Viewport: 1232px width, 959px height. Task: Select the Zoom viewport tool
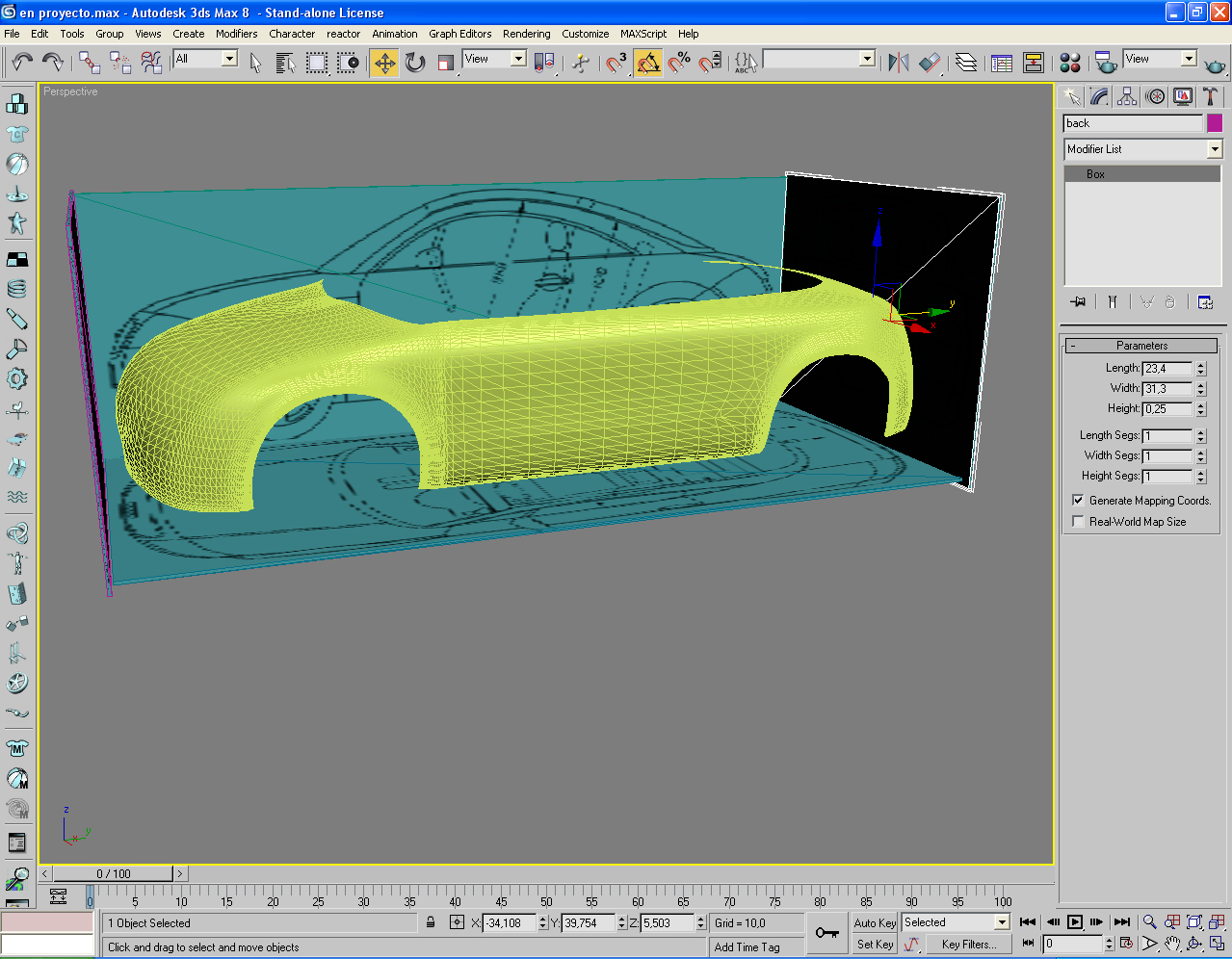point(1149,922)
